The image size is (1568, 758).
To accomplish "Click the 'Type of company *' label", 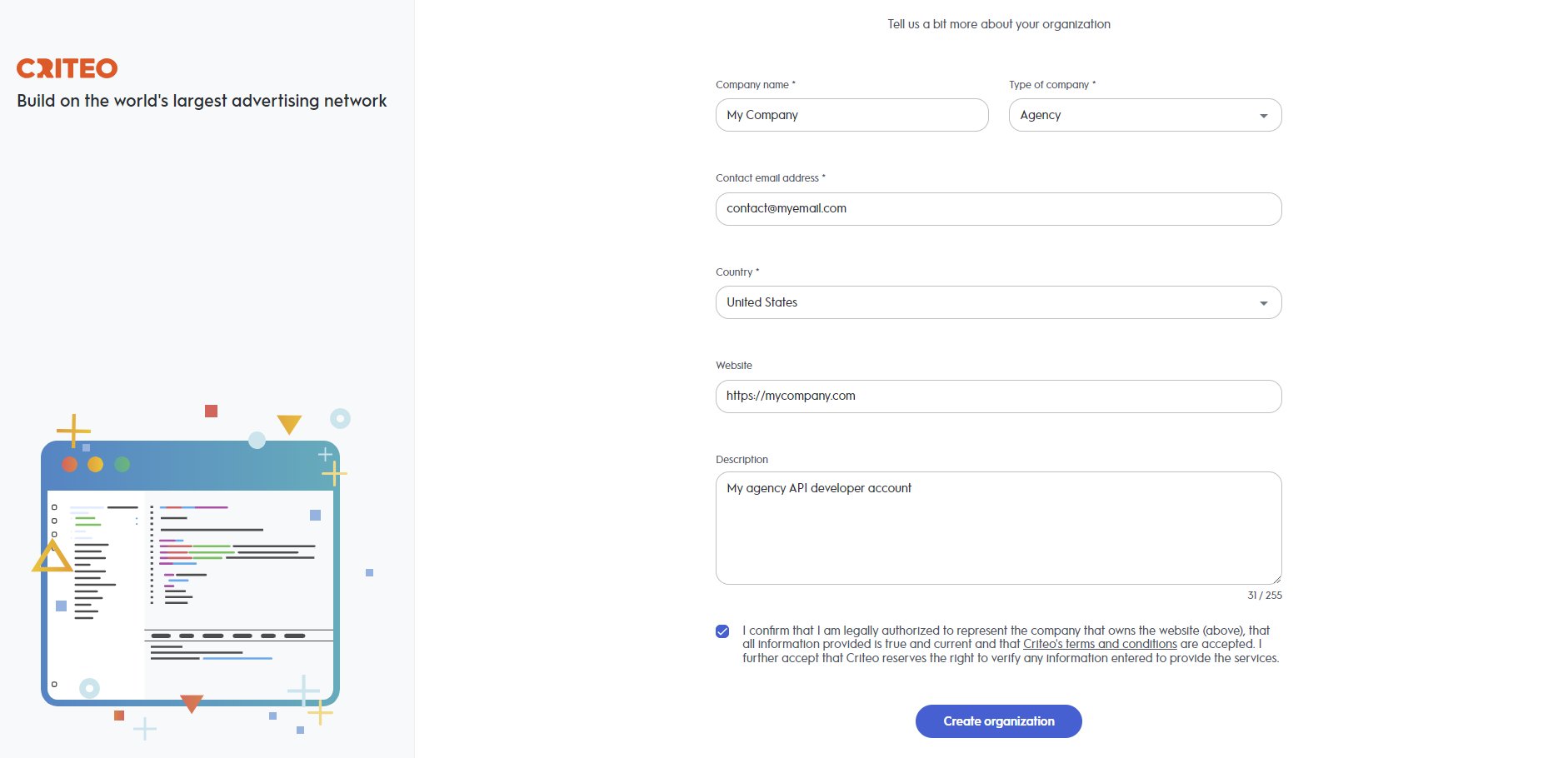I will 1051,85.
